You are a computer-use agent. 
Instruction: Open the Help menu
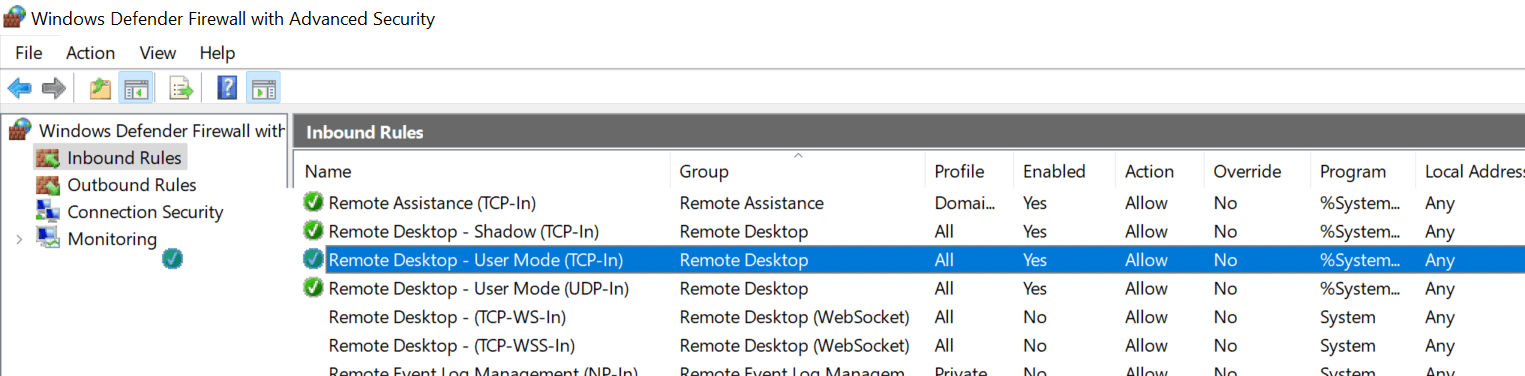[217, 53]
